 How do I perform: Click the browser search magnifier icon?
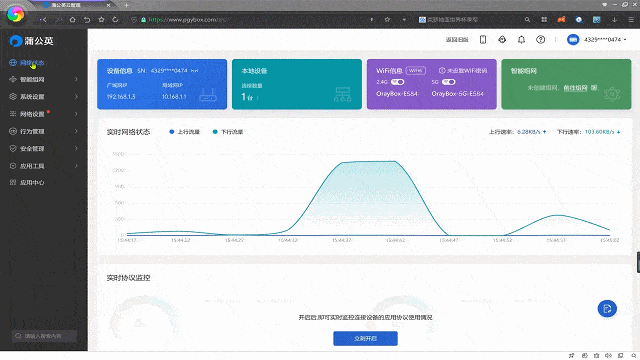point(527,19)
